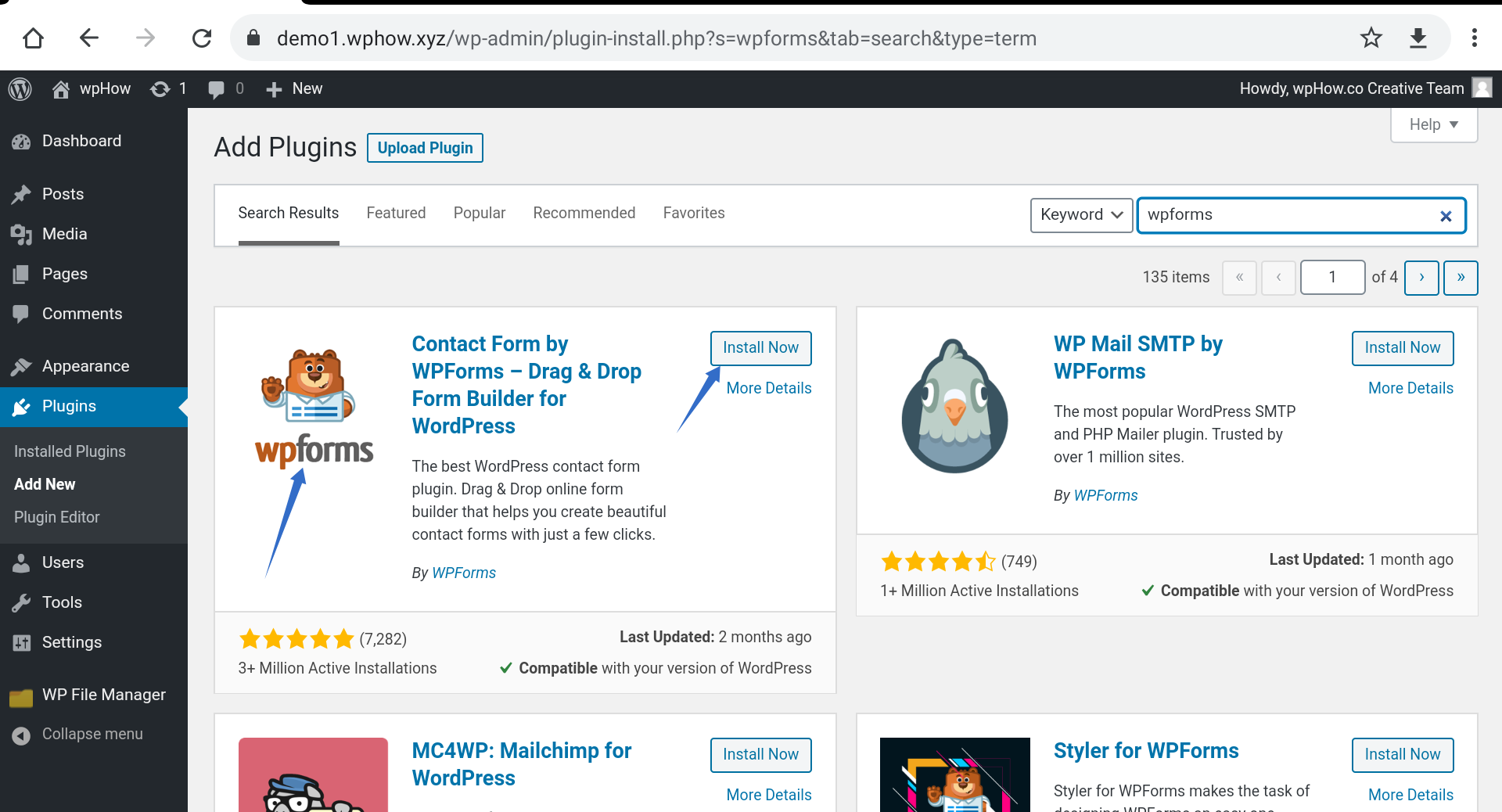Open the Keyword search type dropdown
The width and height of the screenshot is (1502, 812).
[1082, 215]
